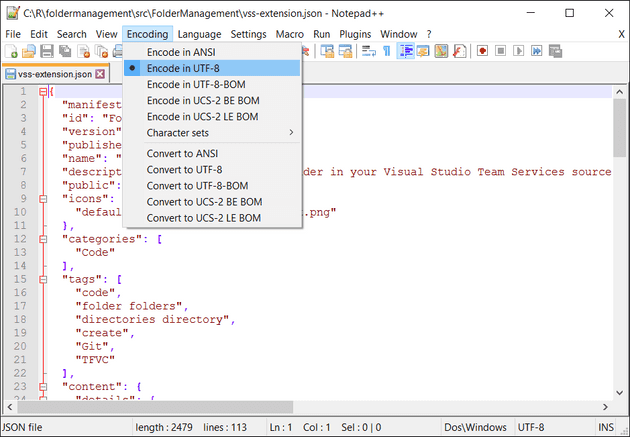The image size is (630, 437).
Task: Open the File menu
Action: pos(13,34)
